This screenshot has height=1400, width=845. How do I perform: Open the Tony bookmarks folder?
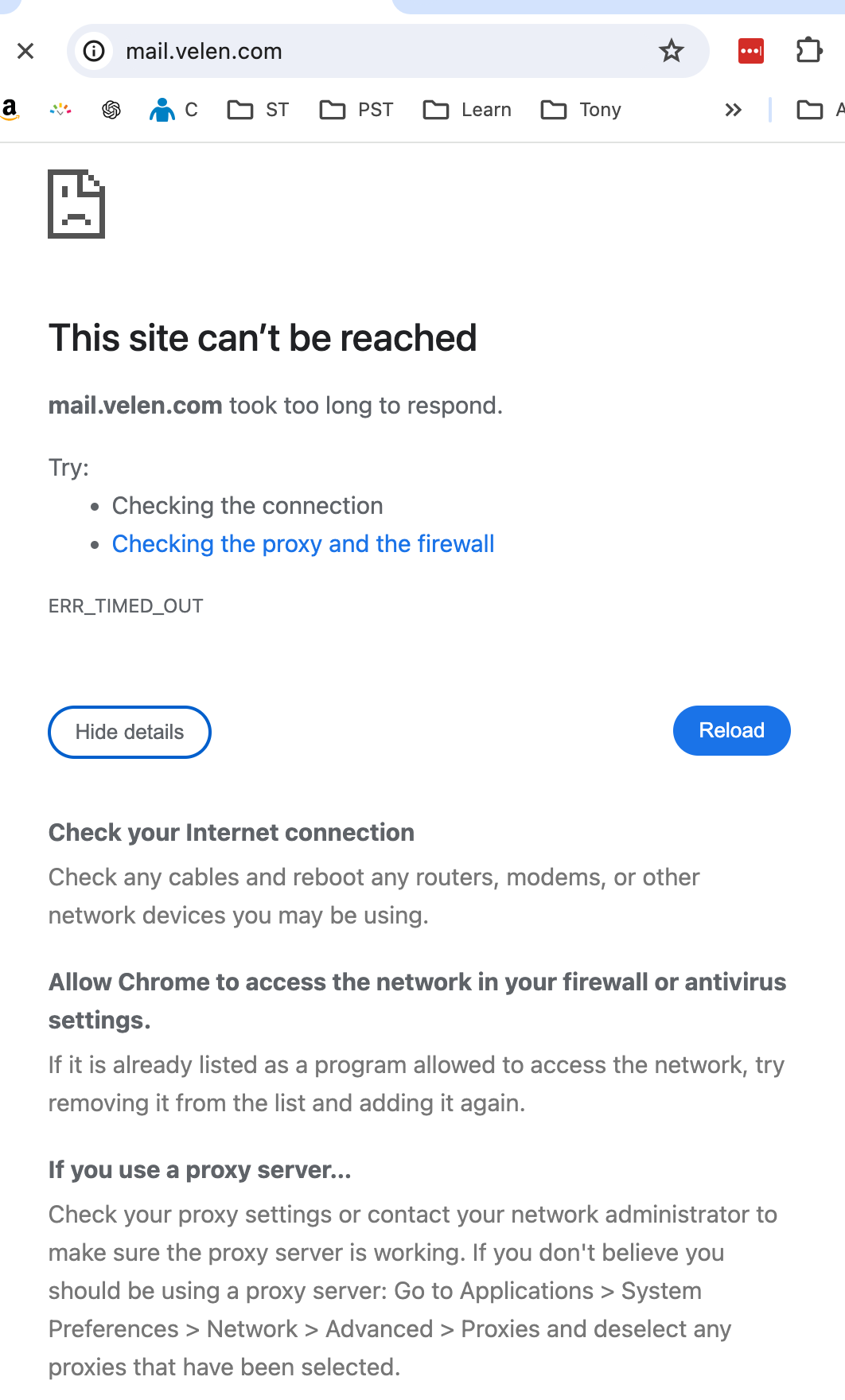(581, 110)
